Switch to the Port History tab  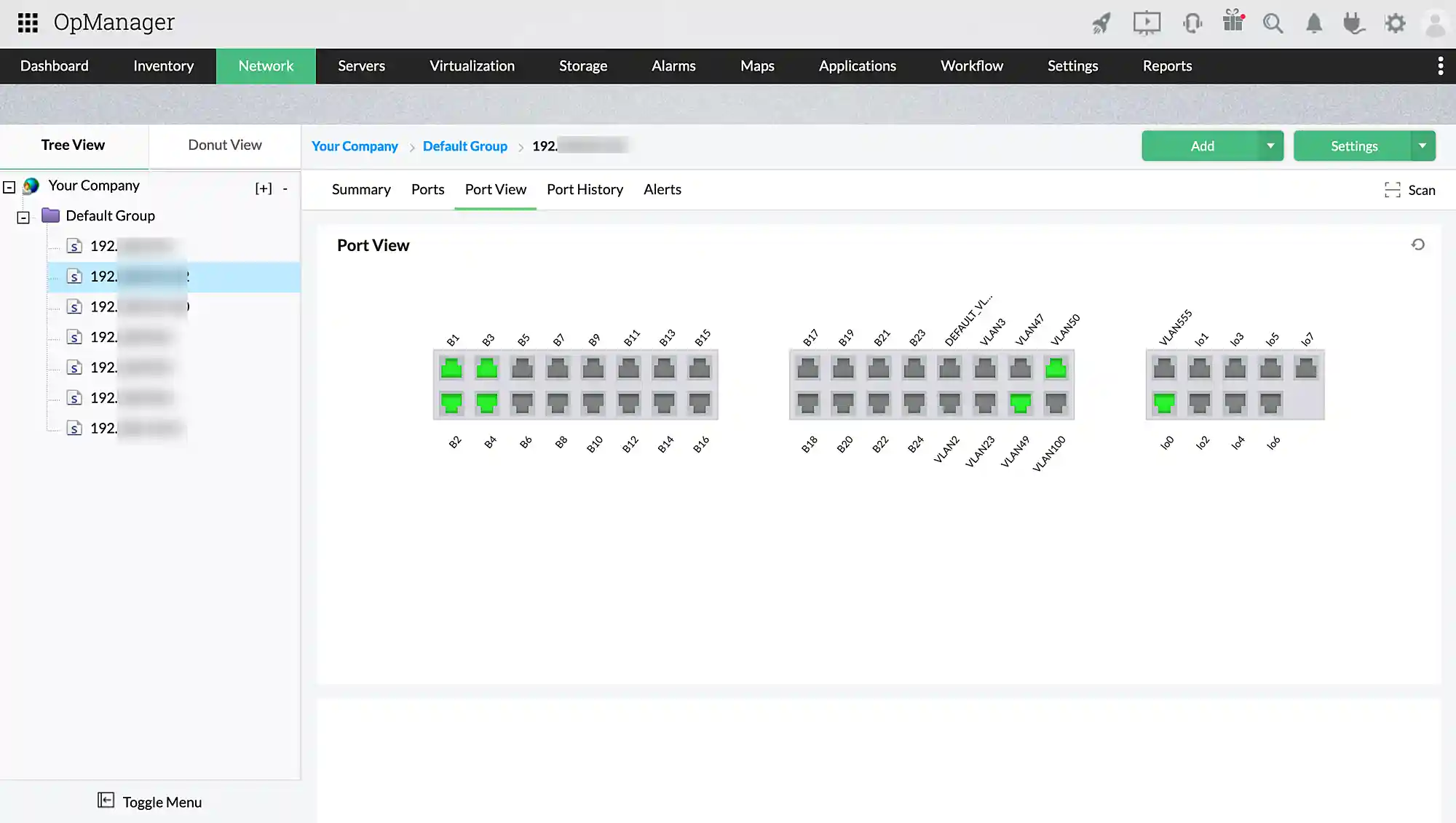(585, 189)
